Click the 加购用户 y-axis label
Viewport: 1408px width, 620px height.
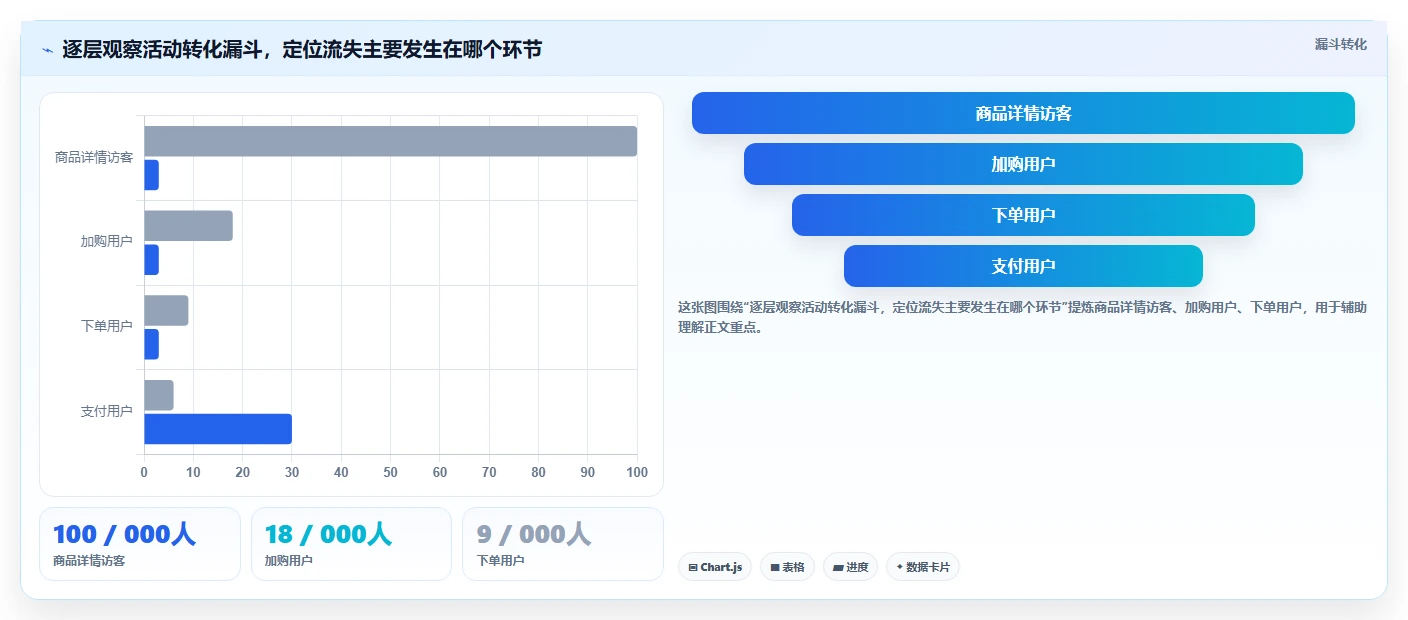(x=107, y=242)
